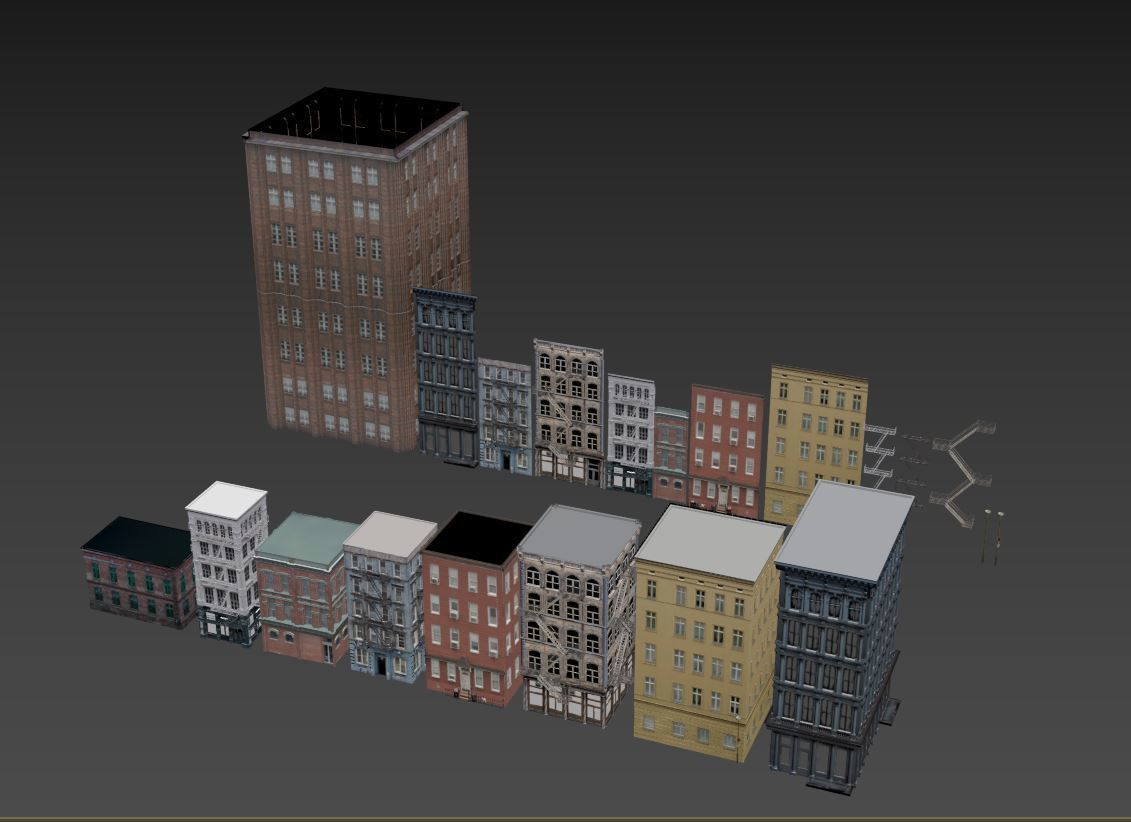The height and width of the screenshot is (822, 1131).
Task: Pick the front-row yellow building with flat roof
Action: [x=707, y=633]
